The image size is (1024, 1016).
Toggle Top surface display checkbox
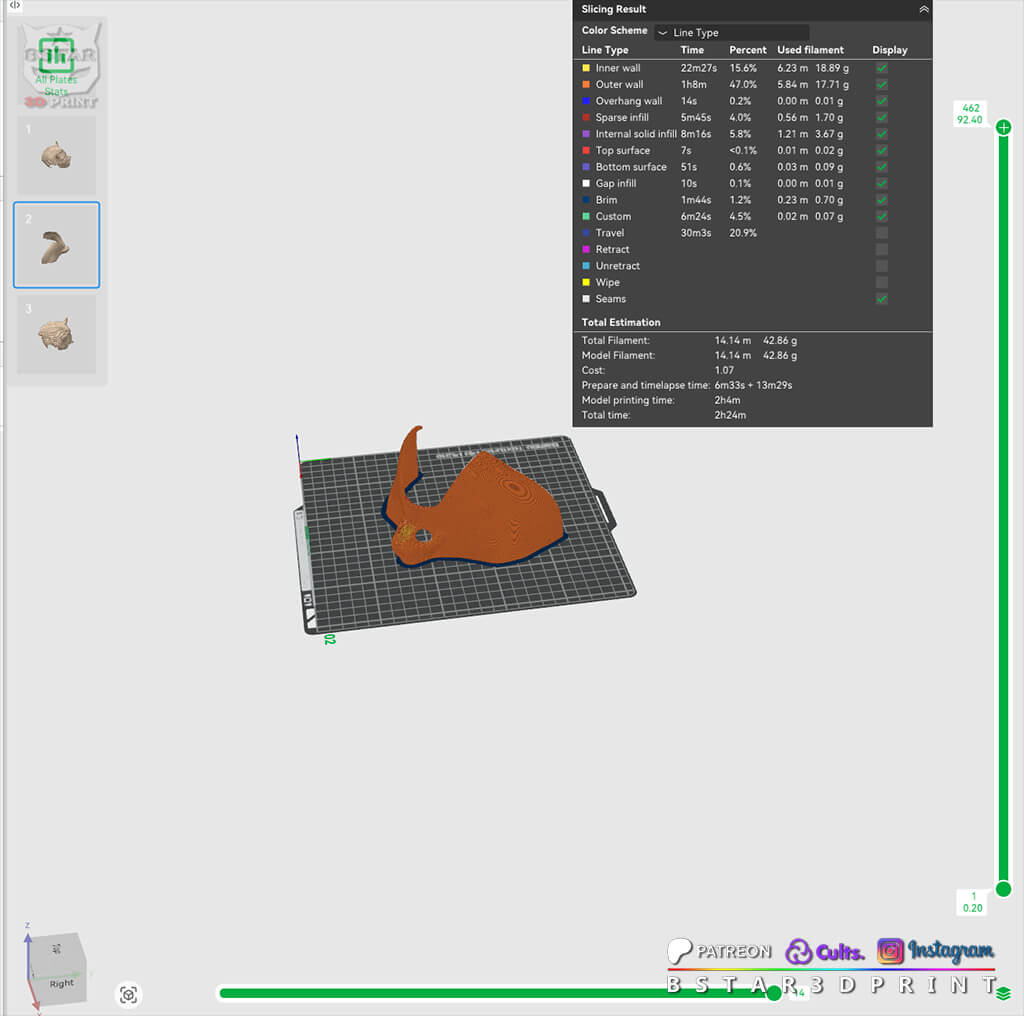click(882, 150)
